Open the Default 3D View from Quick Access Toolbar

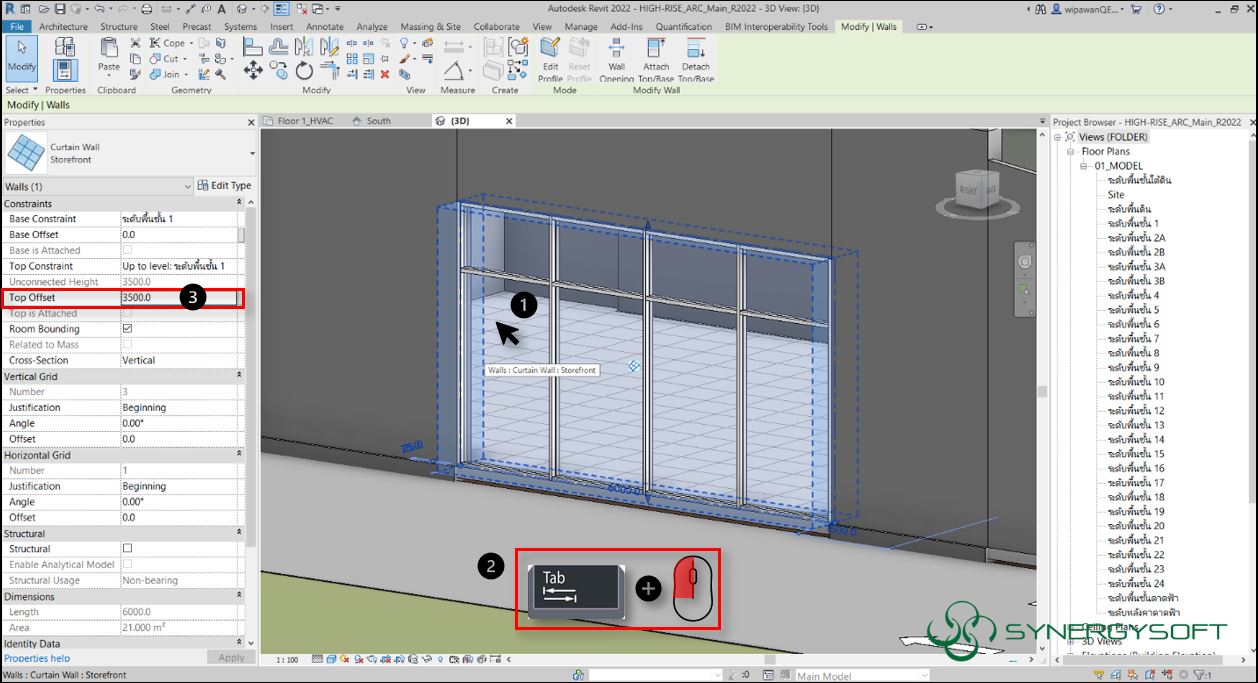(x=242, y=9)
